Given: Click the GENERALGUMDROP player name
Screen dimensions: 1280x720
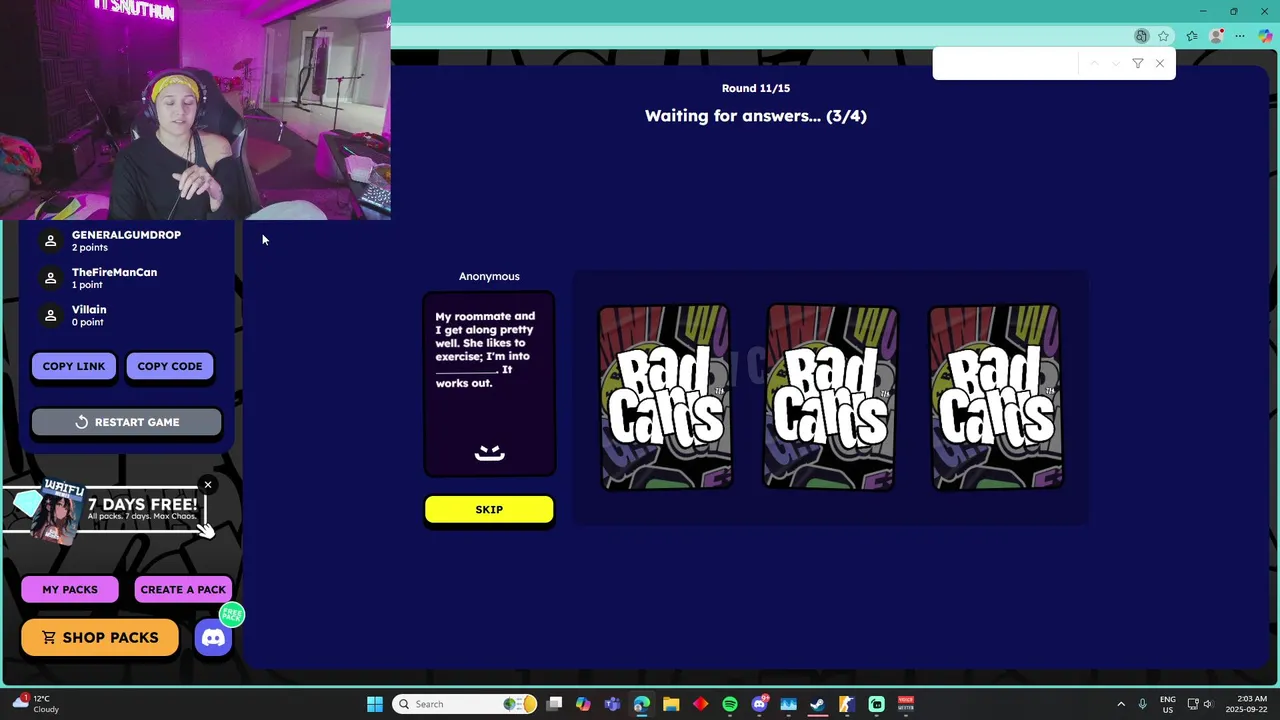Looking at the screenshot, I should pyautogui.click(x=126, y=235).
